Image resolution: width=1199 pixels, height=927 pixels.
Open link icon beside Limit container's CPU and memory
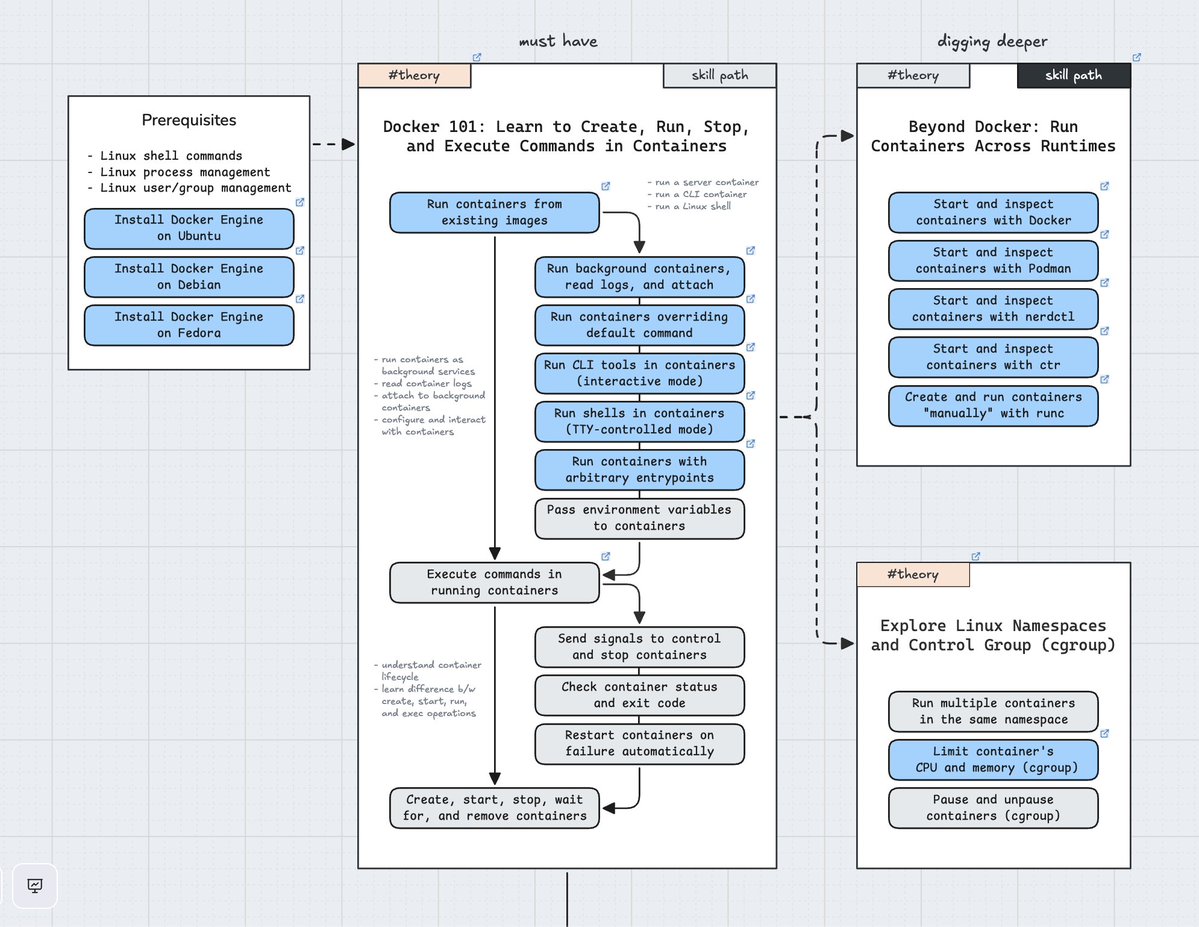pos(1105,733)
